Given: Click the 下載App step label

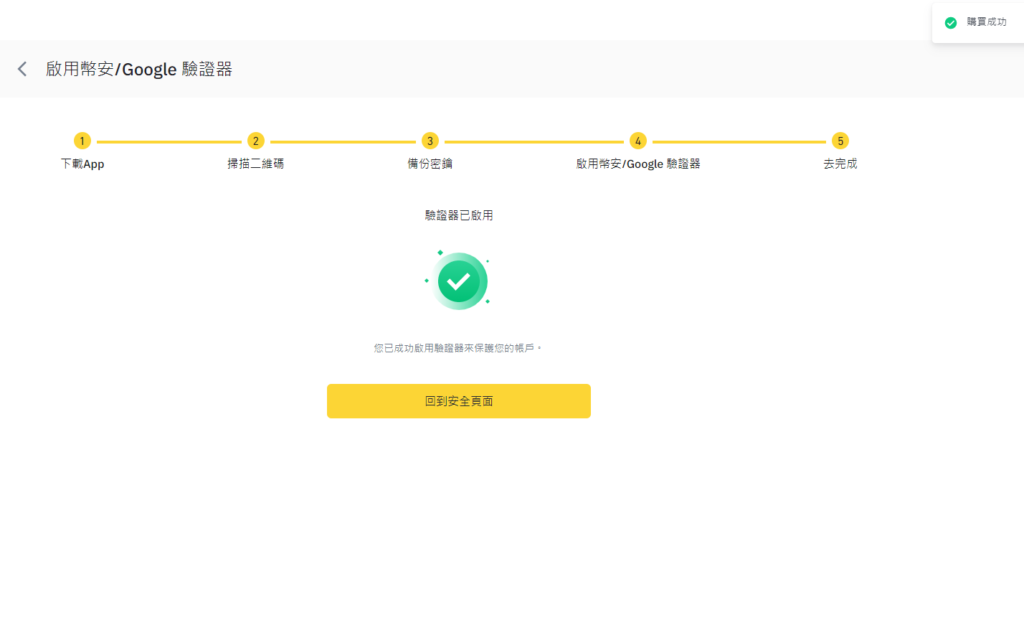Looking at the screenshot, I should coord(83,163).
